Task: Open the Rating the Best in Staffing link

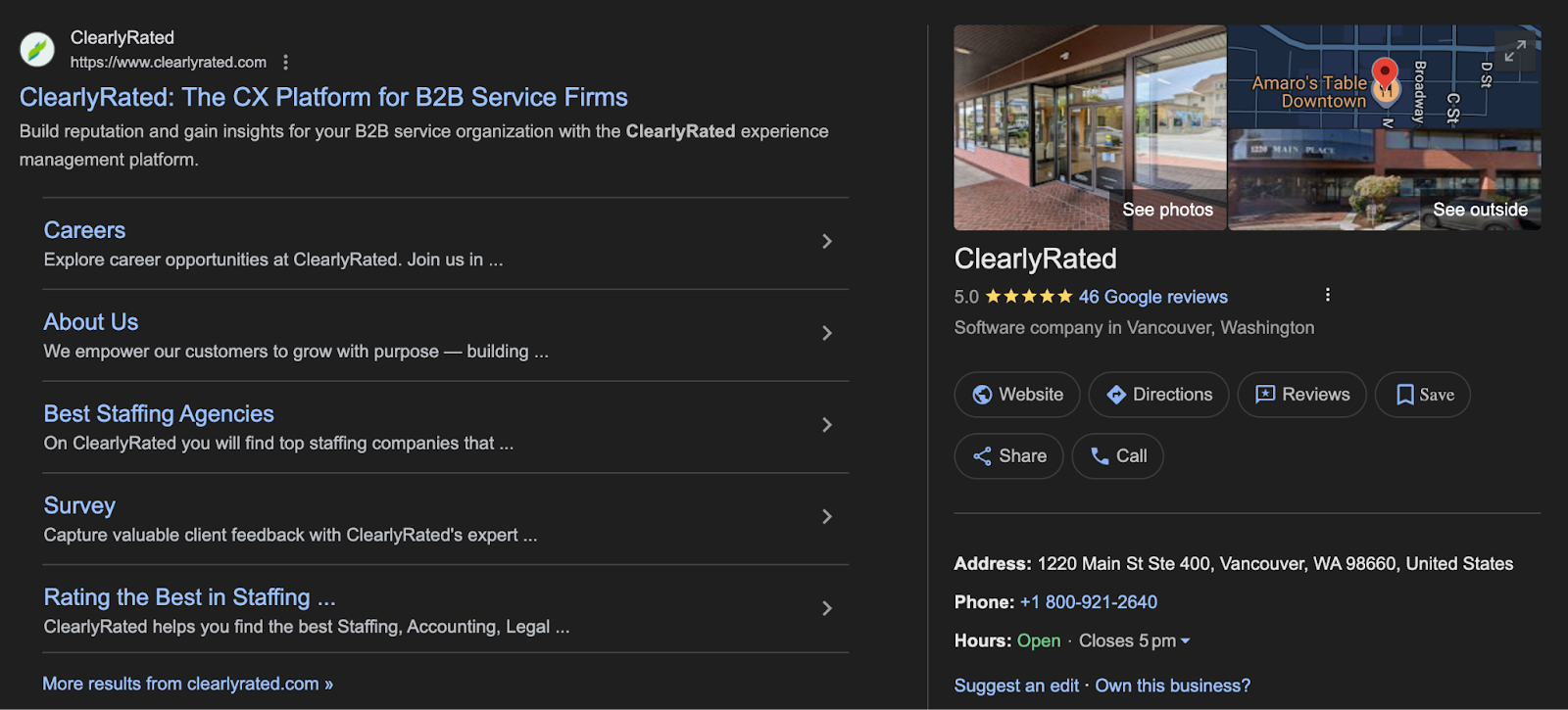Action: 189,597
